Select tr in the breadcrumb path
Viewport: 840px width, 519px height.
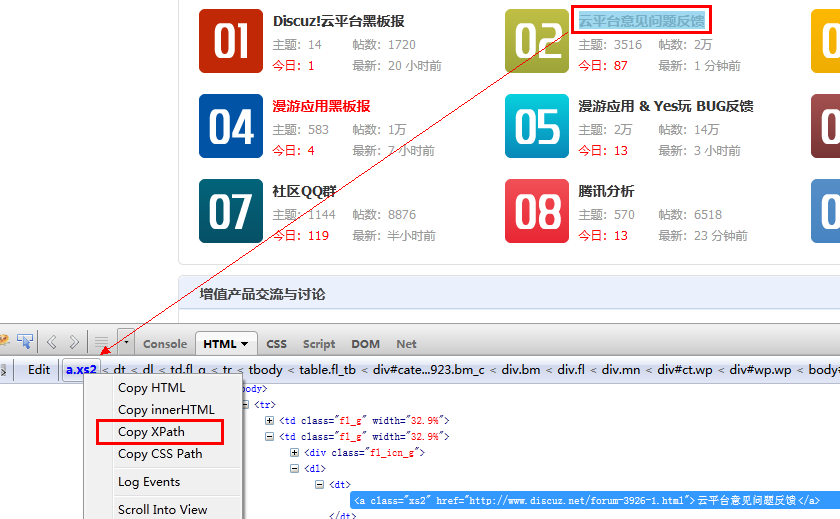[x=228, y=370]
